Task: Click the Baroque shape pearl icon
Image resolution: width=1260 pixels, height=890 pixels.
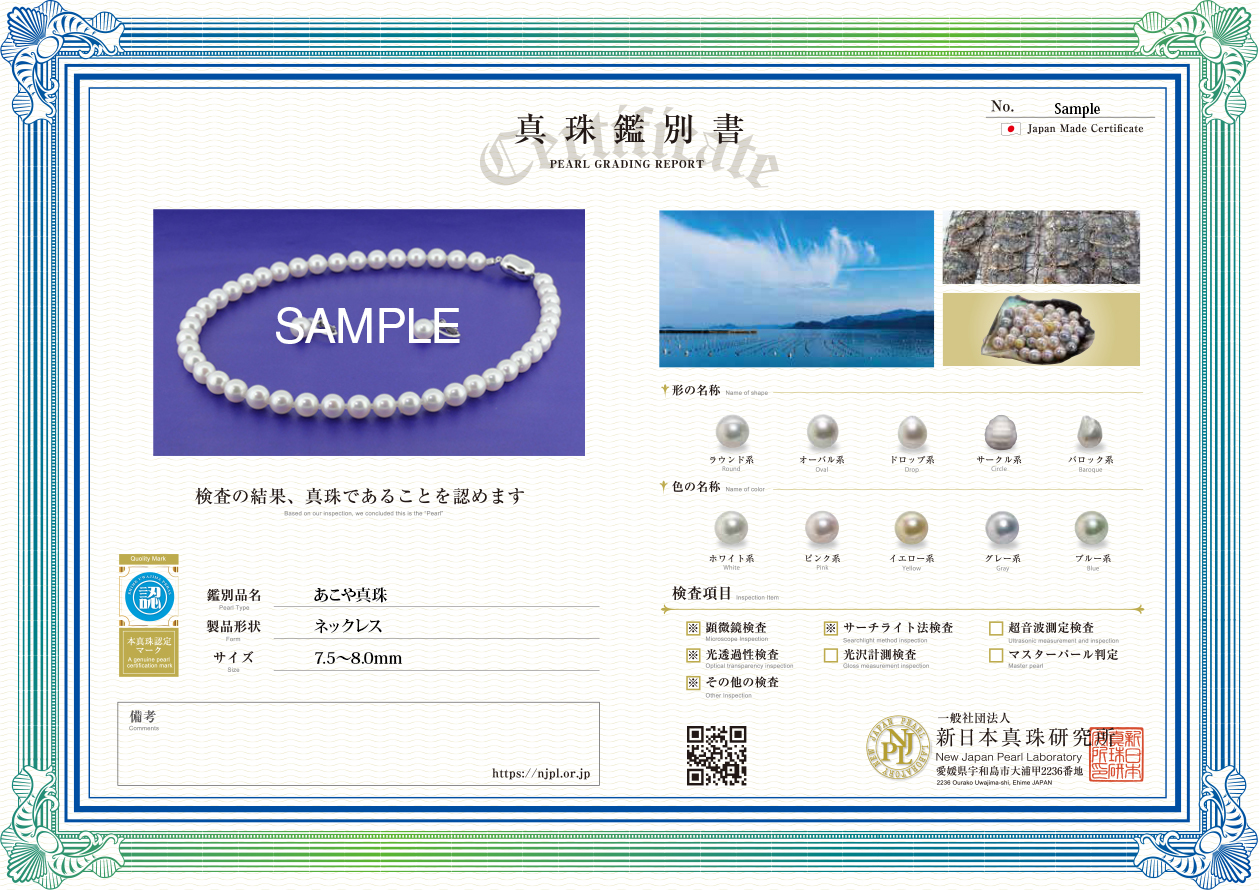Action: (1089, 433)
